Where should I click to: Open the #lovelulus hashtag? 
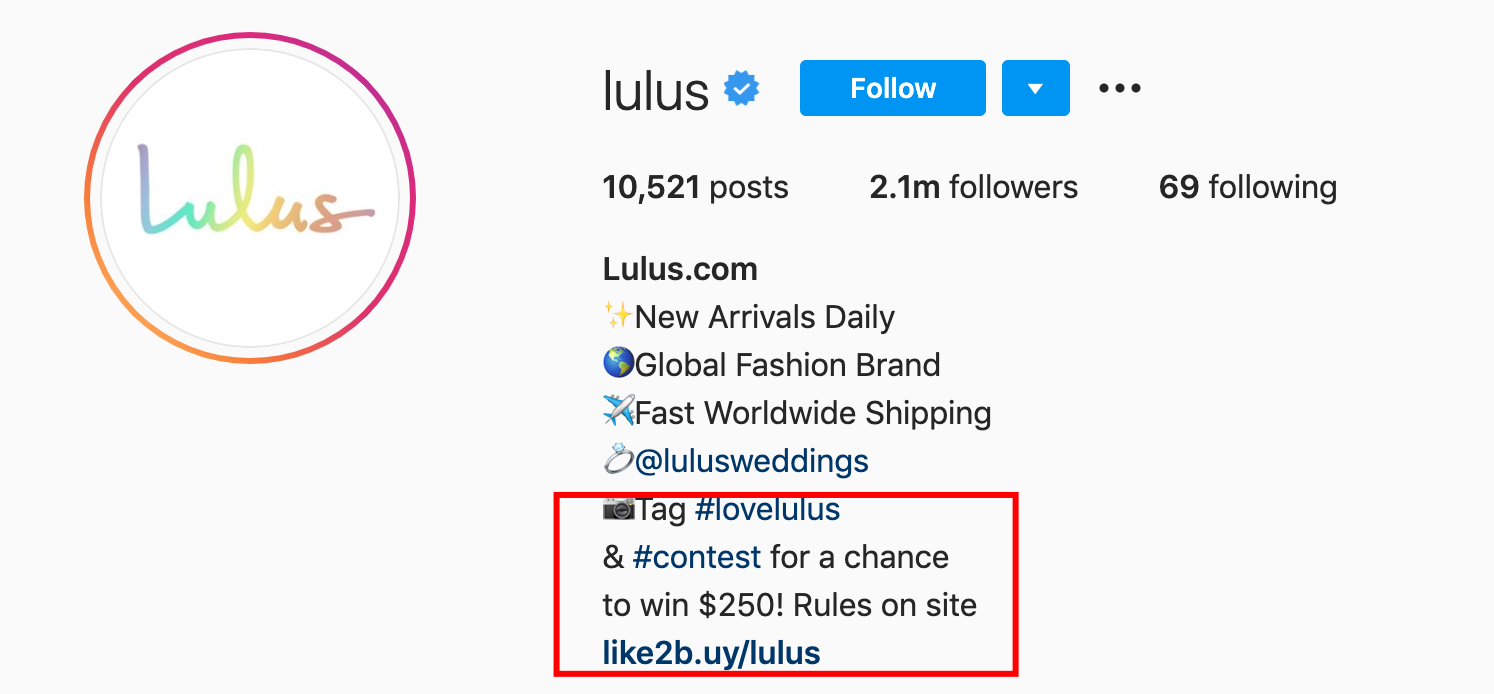tap(767, 509)
